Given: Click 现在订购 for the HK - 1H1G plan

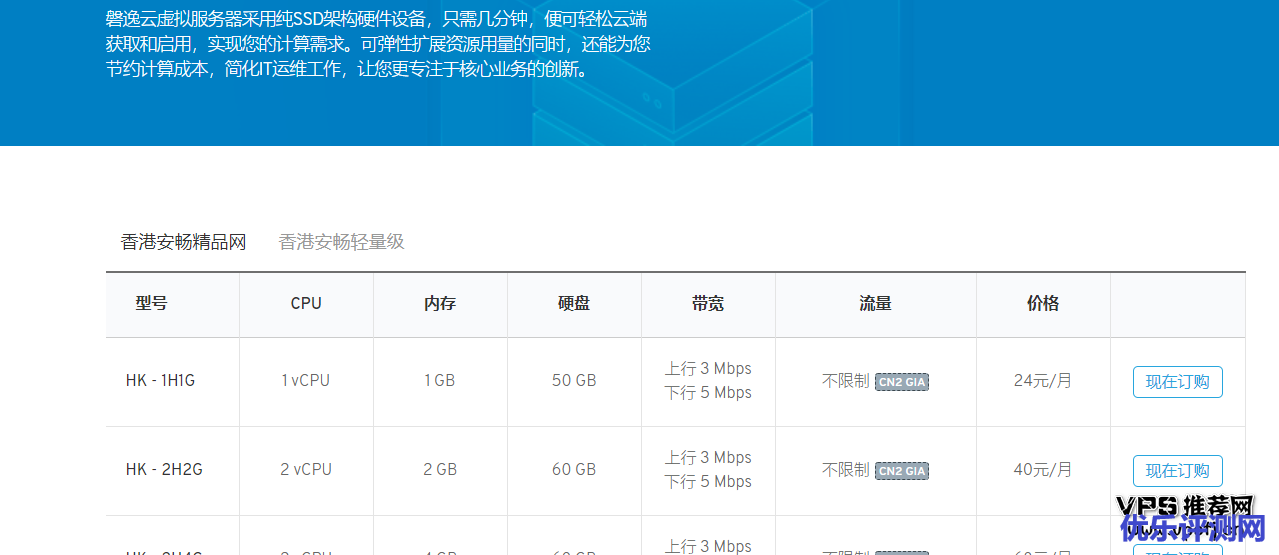Looking at the screenshot, I should click(x=1177, y=382).
